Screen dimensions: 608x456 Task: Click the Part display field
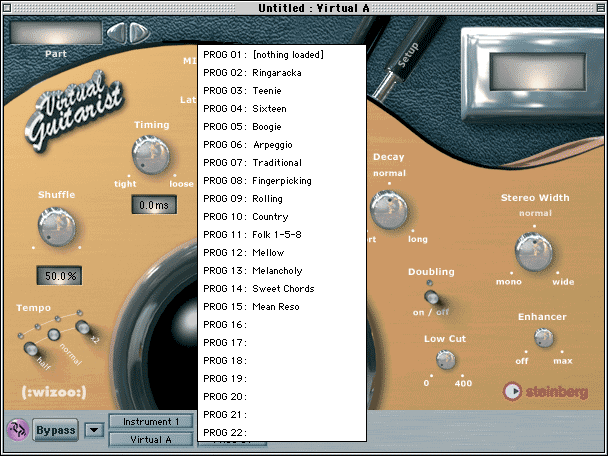[x=55, y=32]
